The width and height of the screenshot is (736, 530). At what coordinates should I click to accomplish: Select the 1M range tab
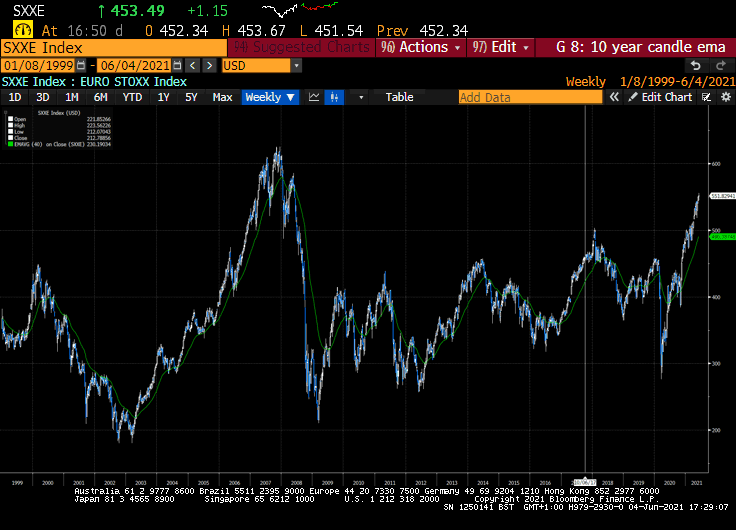(71, 97)
